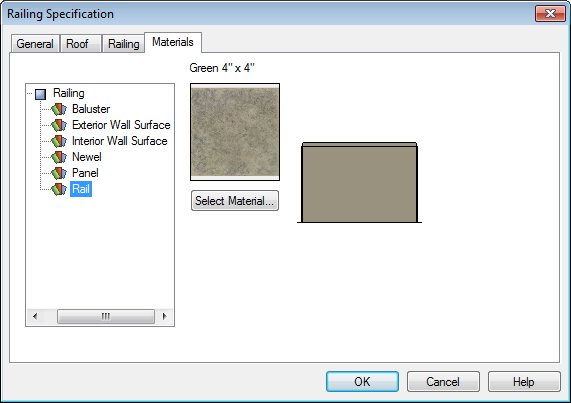Switch to the General tab
571x403 pixels.
(x=35, y=44)
